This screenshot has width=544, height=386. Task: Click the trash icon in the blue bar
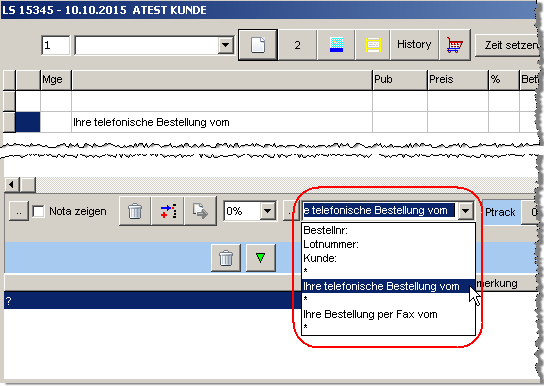226,258
